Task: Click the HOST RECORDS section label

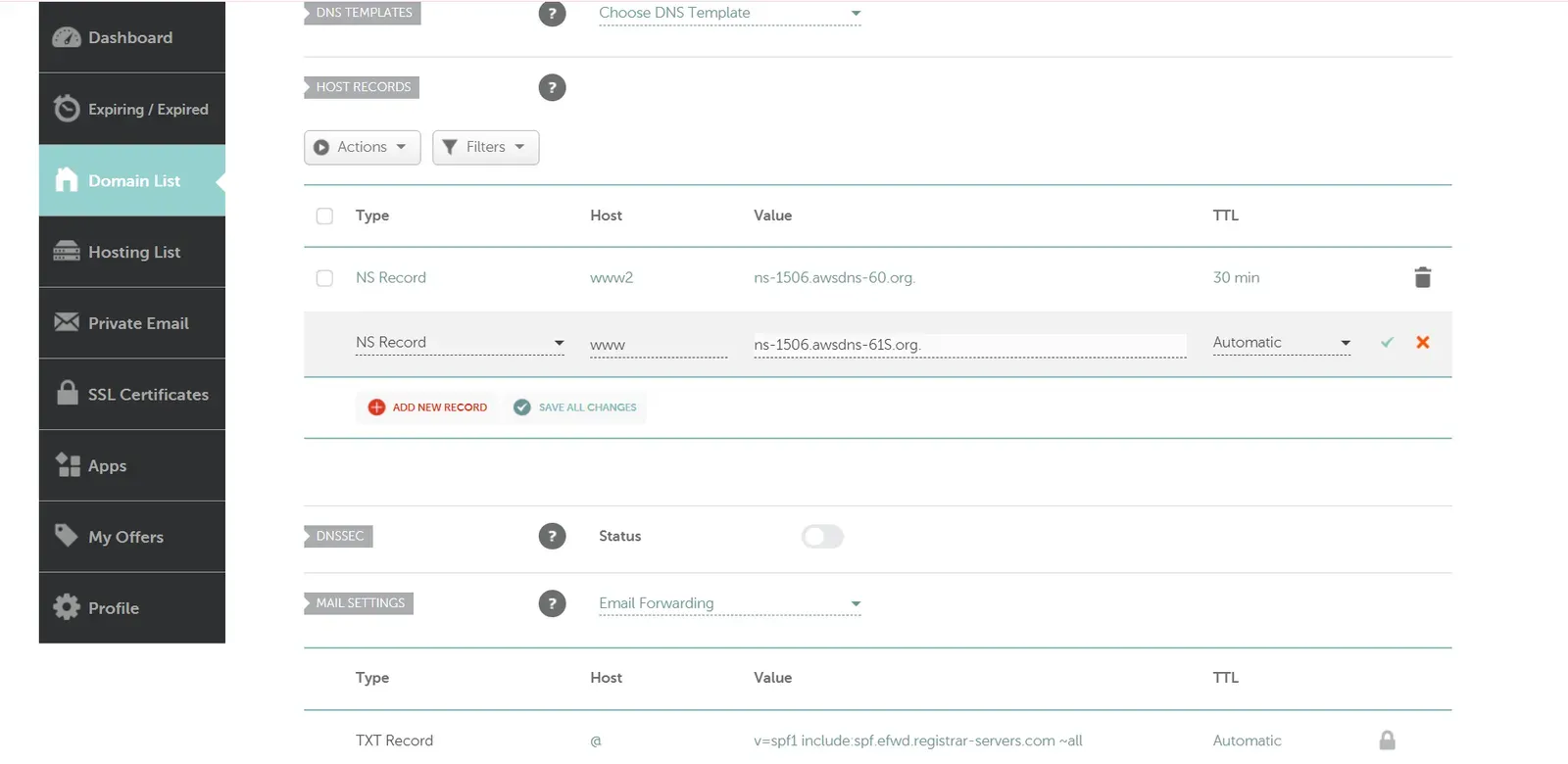Action: pyautogui.click(x=363, y=87)
